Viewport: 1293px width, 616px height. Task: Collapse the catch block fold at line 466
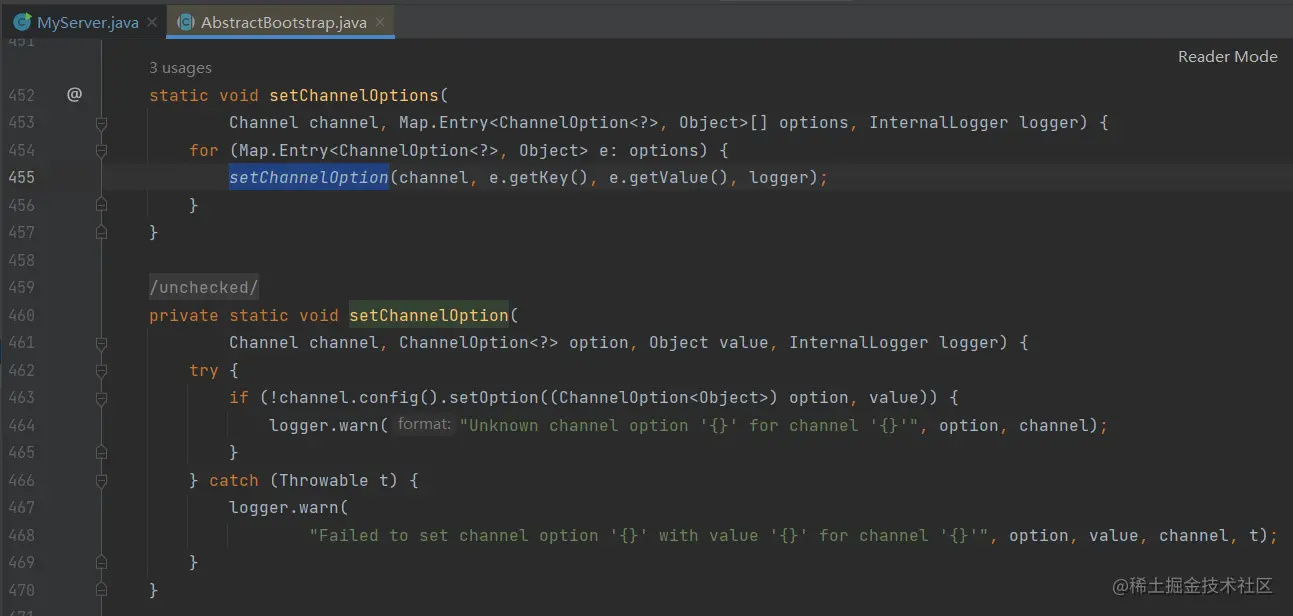point(101,480)
